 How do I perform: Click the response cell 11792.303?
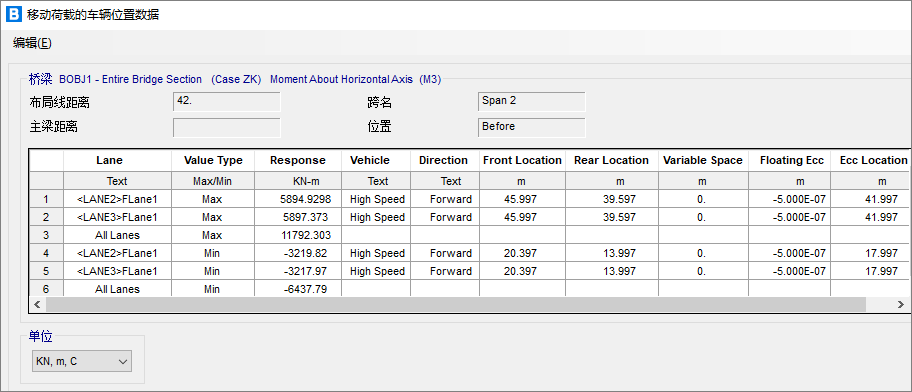(x=298, y=236)
